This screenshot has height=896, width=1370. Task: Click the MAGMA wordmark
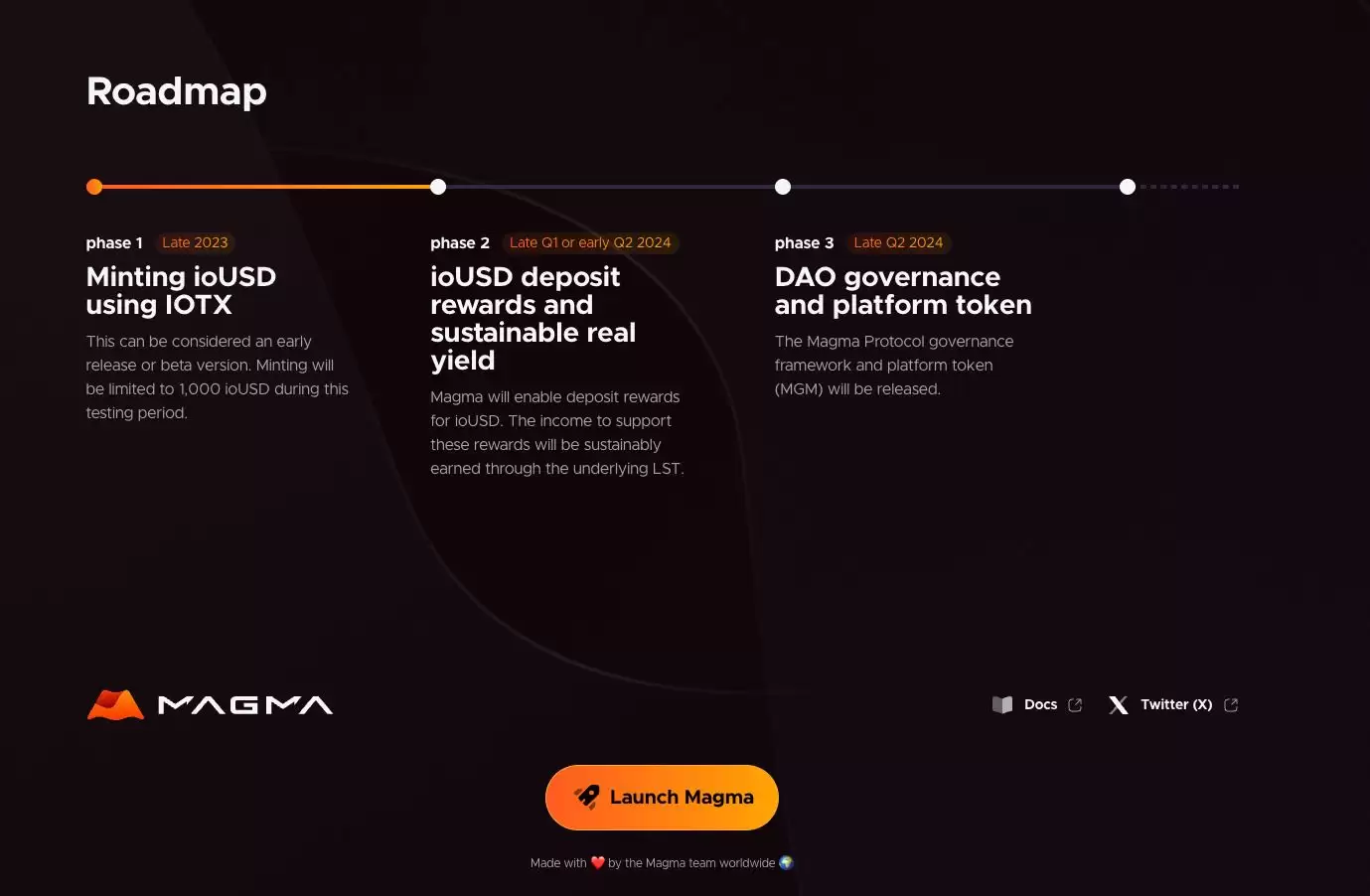pos(245,704)
